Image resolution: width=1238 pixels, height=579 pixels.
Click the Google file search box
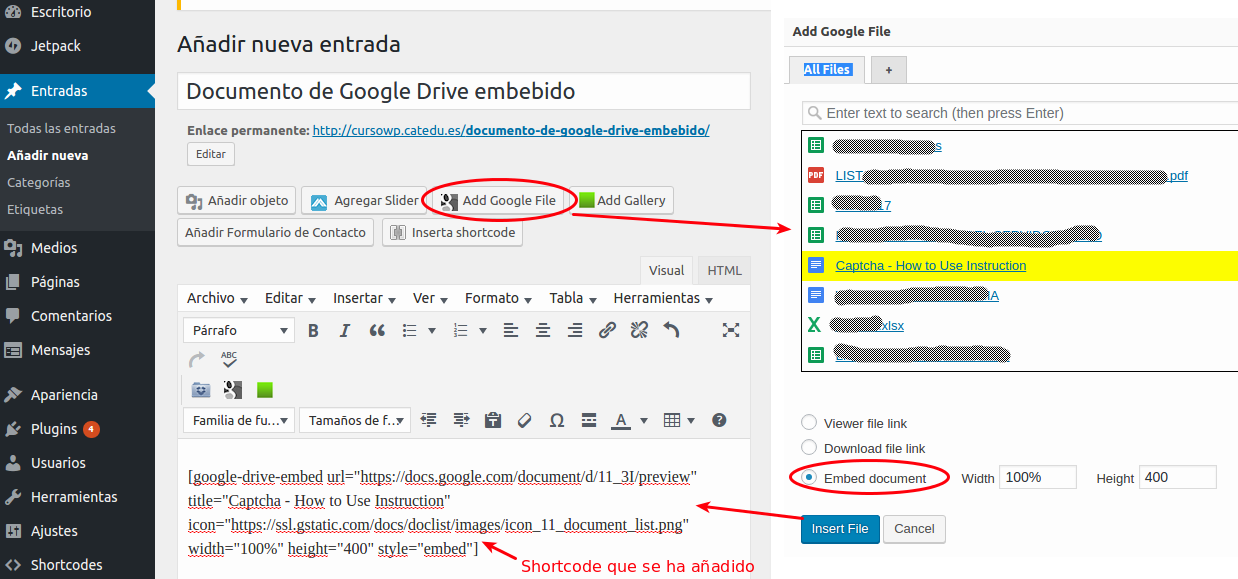(x=1020, y=113)
